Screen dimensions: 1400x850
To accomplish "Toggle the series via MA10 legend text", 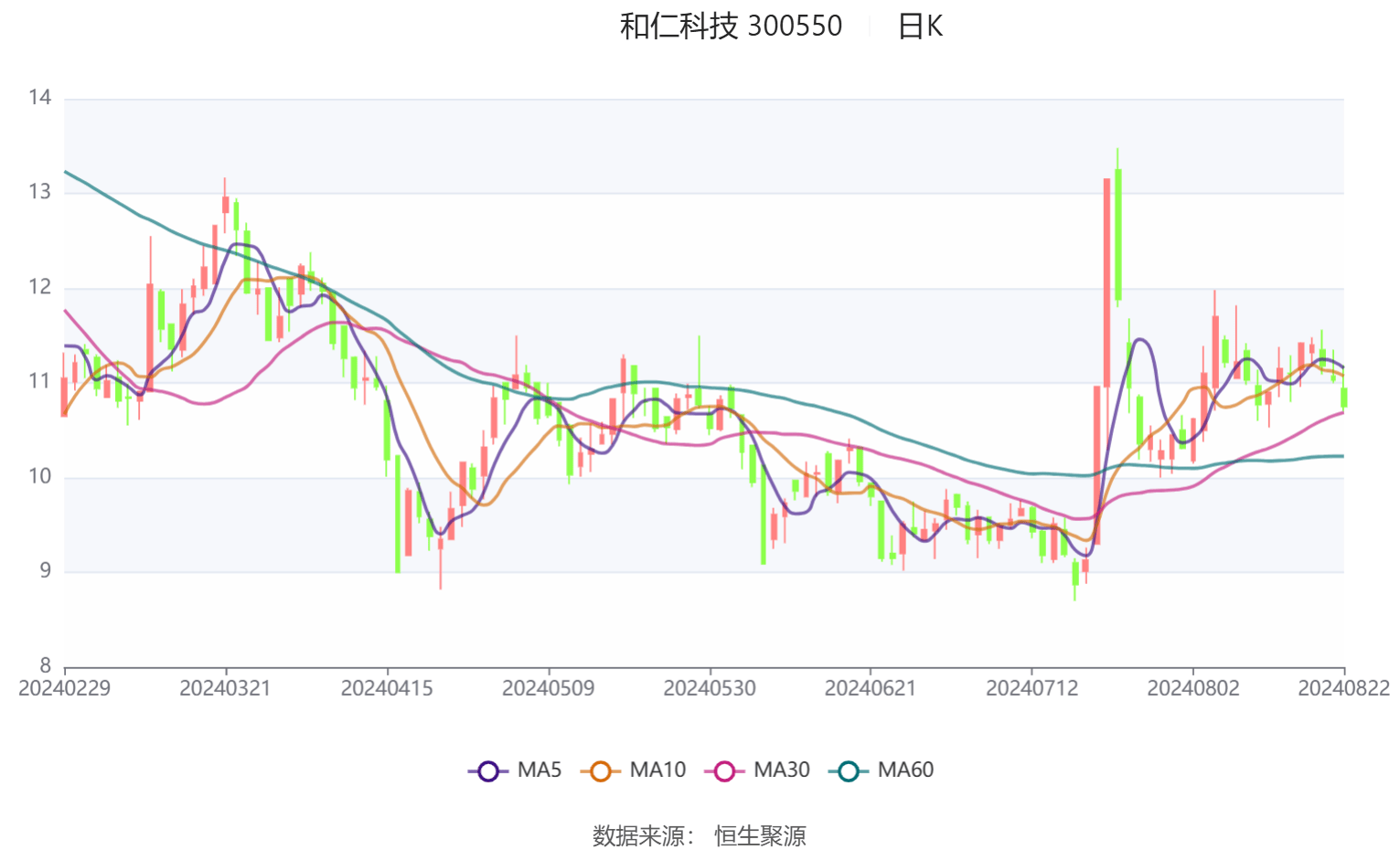I will [x=657, y=770].
